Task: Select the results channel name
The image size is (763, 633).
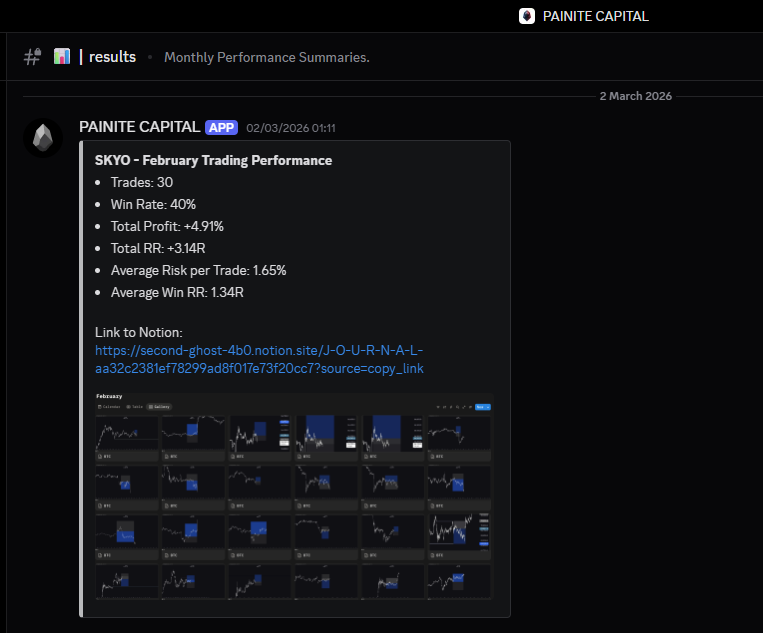Action: pyautogui.click(x=112, y=57)
